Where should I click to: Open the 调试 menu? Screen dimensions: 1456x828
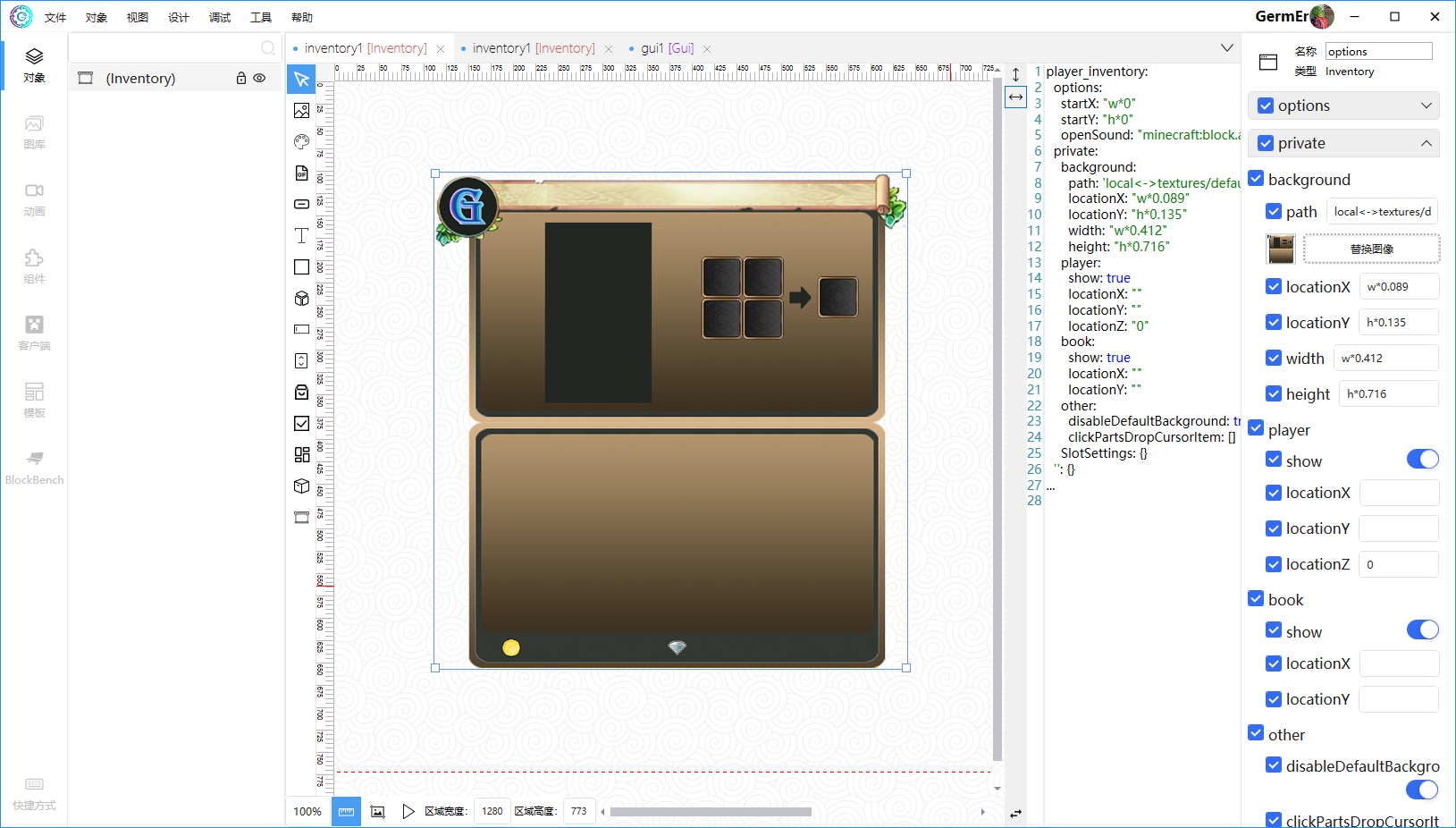click(x=220, y=17)
